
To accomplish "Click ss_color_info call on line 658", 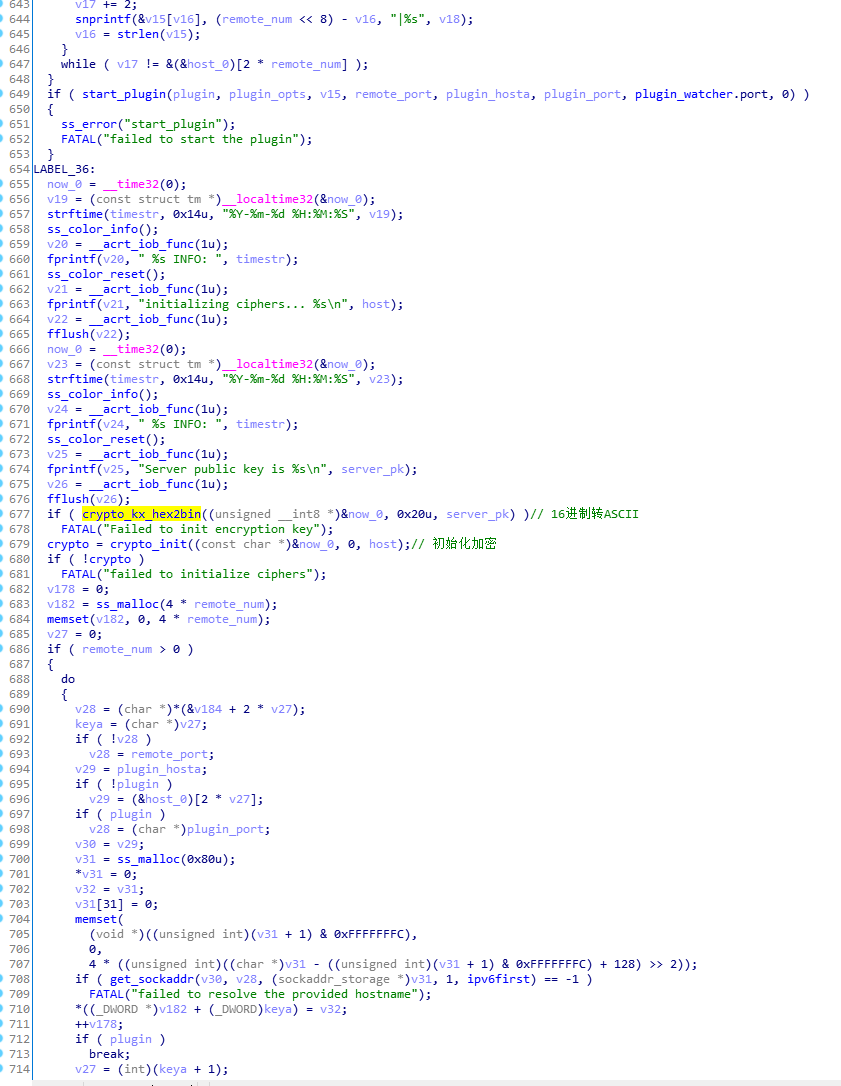I will 93,229.
